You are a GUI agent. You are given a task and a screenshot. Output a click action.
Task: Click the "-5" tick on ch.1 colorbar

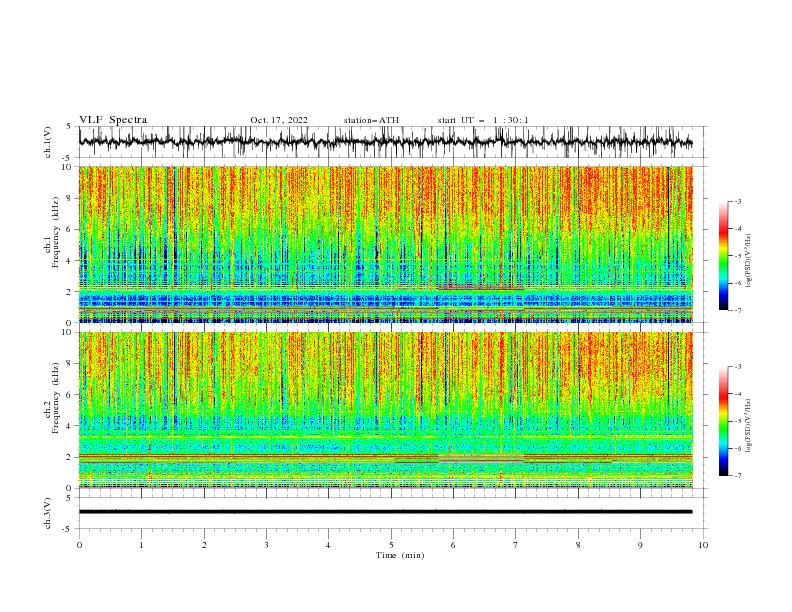pos(737,256)
